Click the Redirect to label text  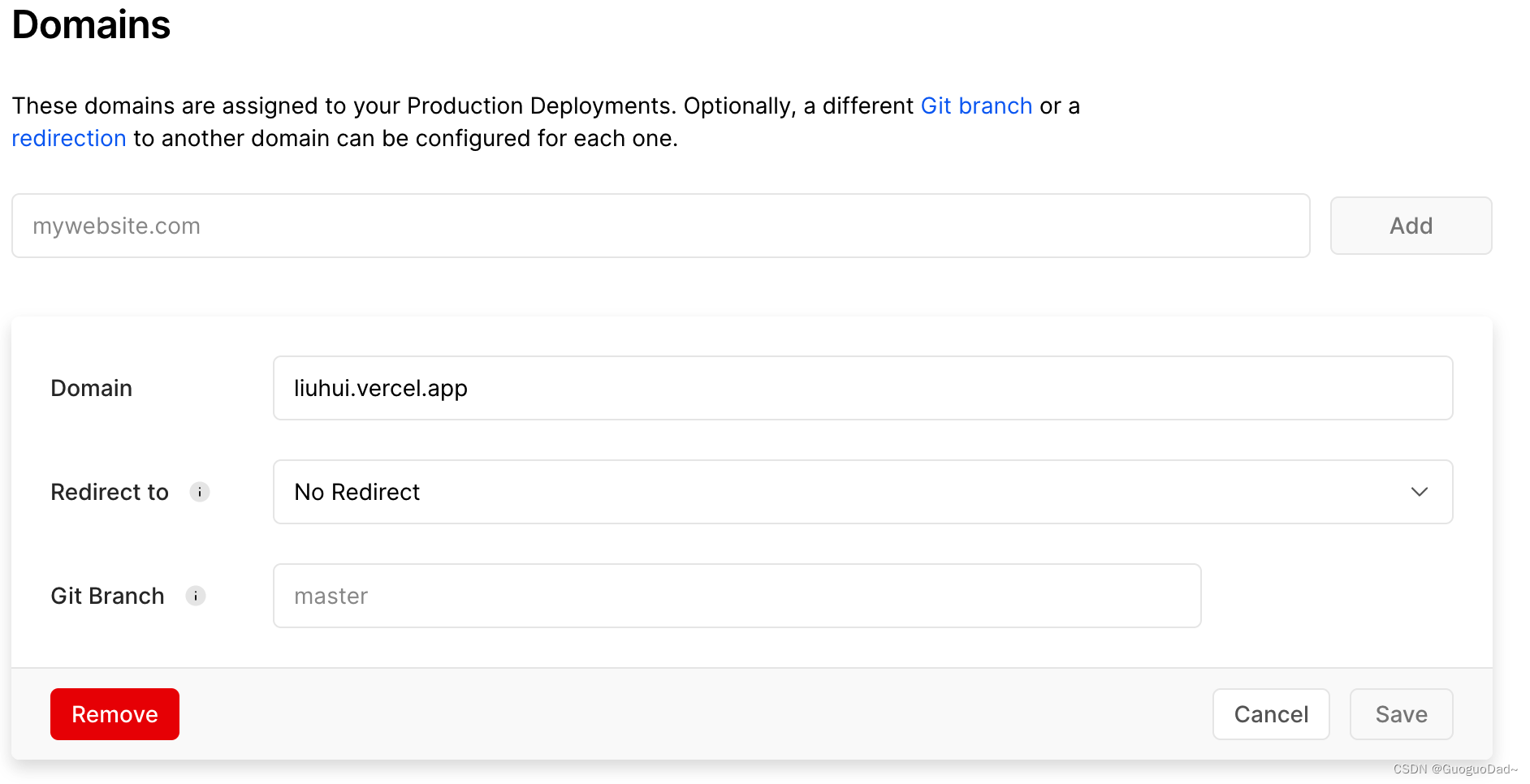point(110,492)
